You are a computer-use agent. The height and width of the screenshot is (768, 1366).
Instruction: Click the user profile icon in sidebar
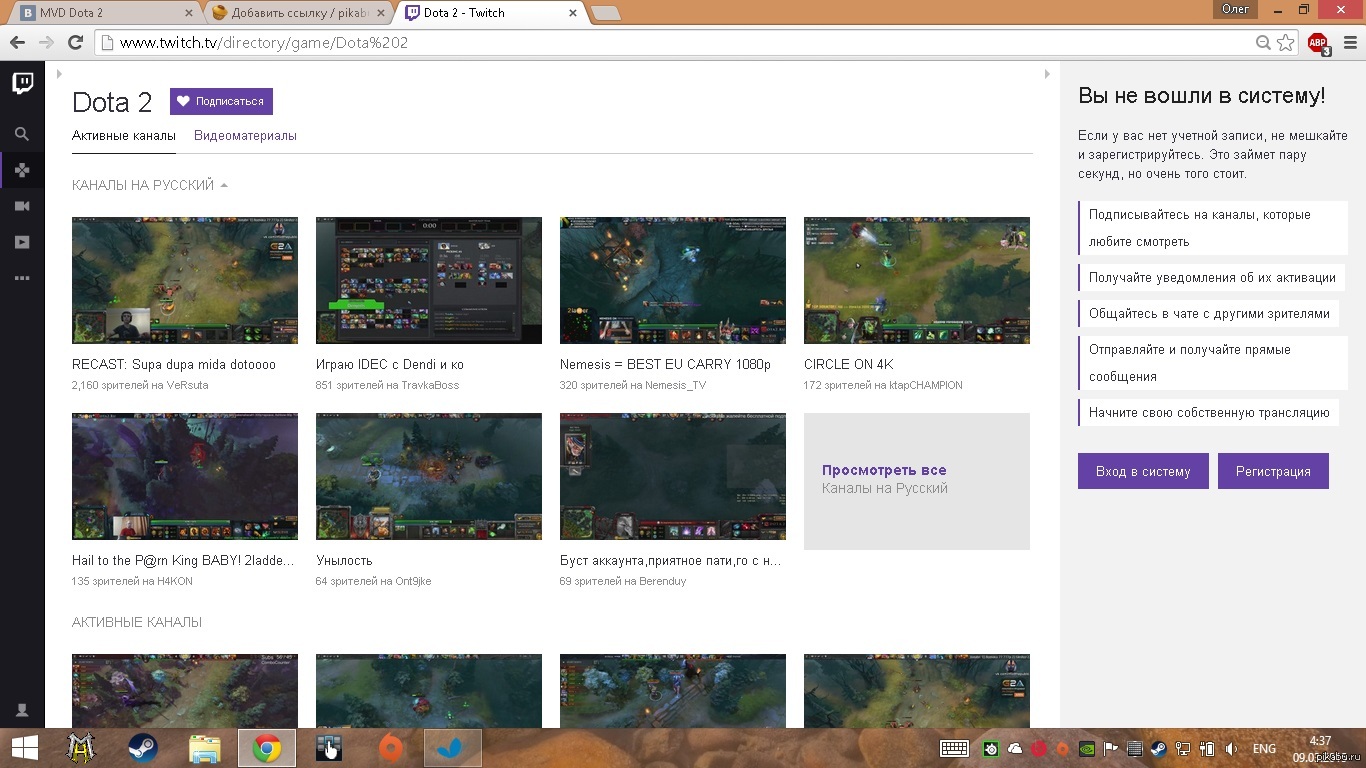pos(22,710)
